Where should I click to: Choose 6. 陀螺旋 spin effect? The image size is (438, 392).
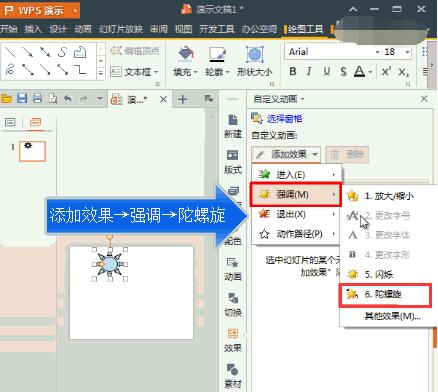pos(385,294)
